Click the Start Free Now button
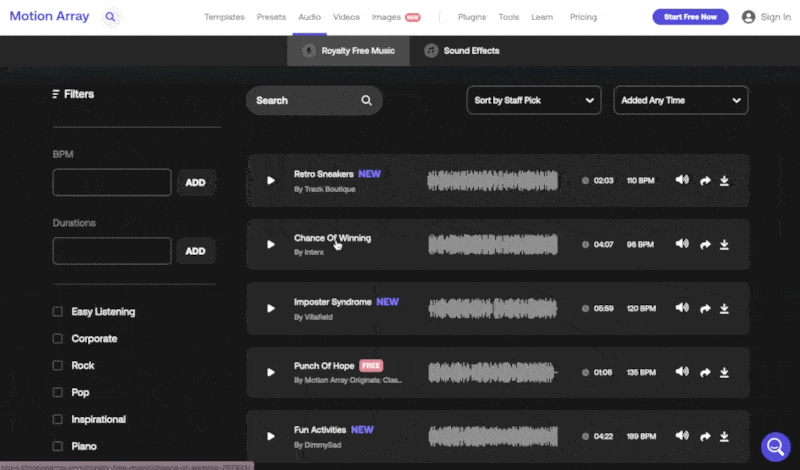800x470 pixels. 690,17
